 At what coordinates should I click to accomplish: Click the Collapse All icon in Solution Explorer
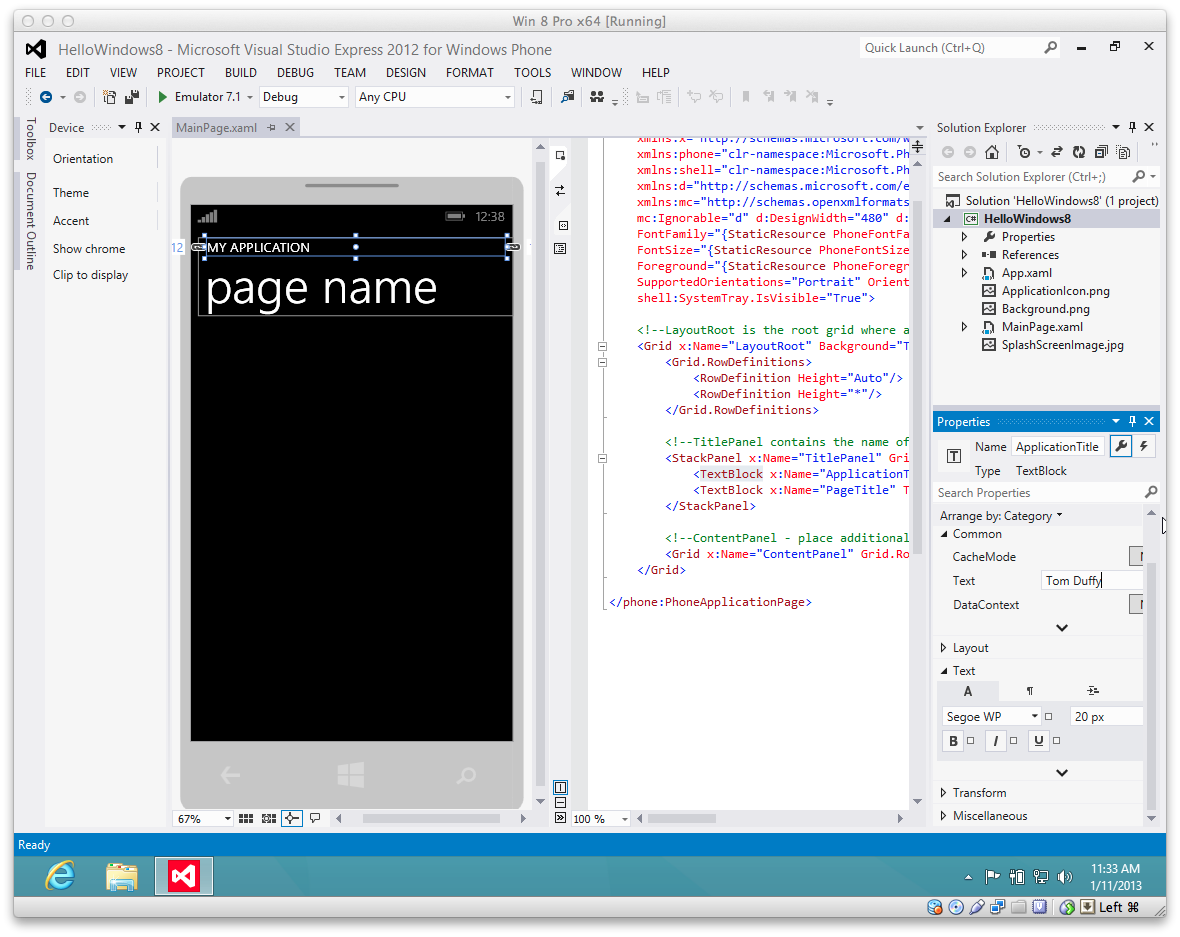[1101, 153]
